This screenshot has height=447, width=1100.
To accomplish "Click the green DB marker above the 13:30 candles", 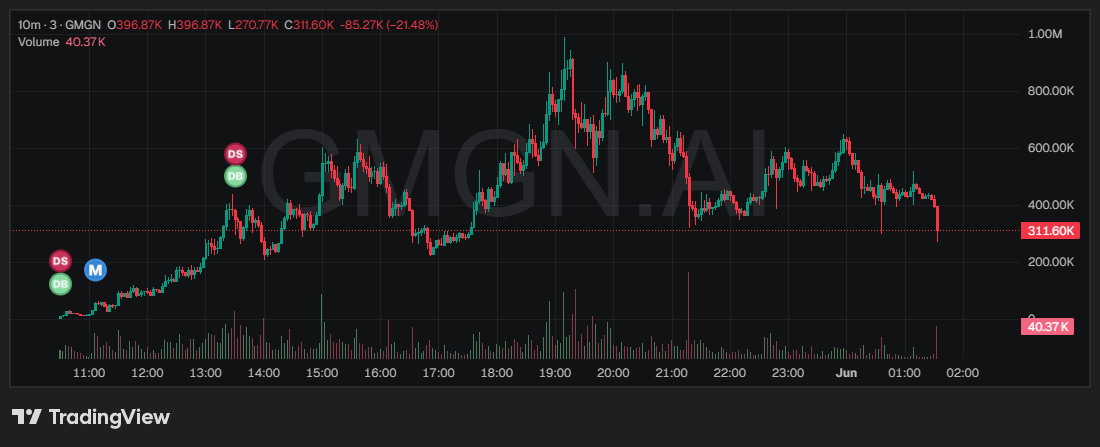I will coord(235,176).
